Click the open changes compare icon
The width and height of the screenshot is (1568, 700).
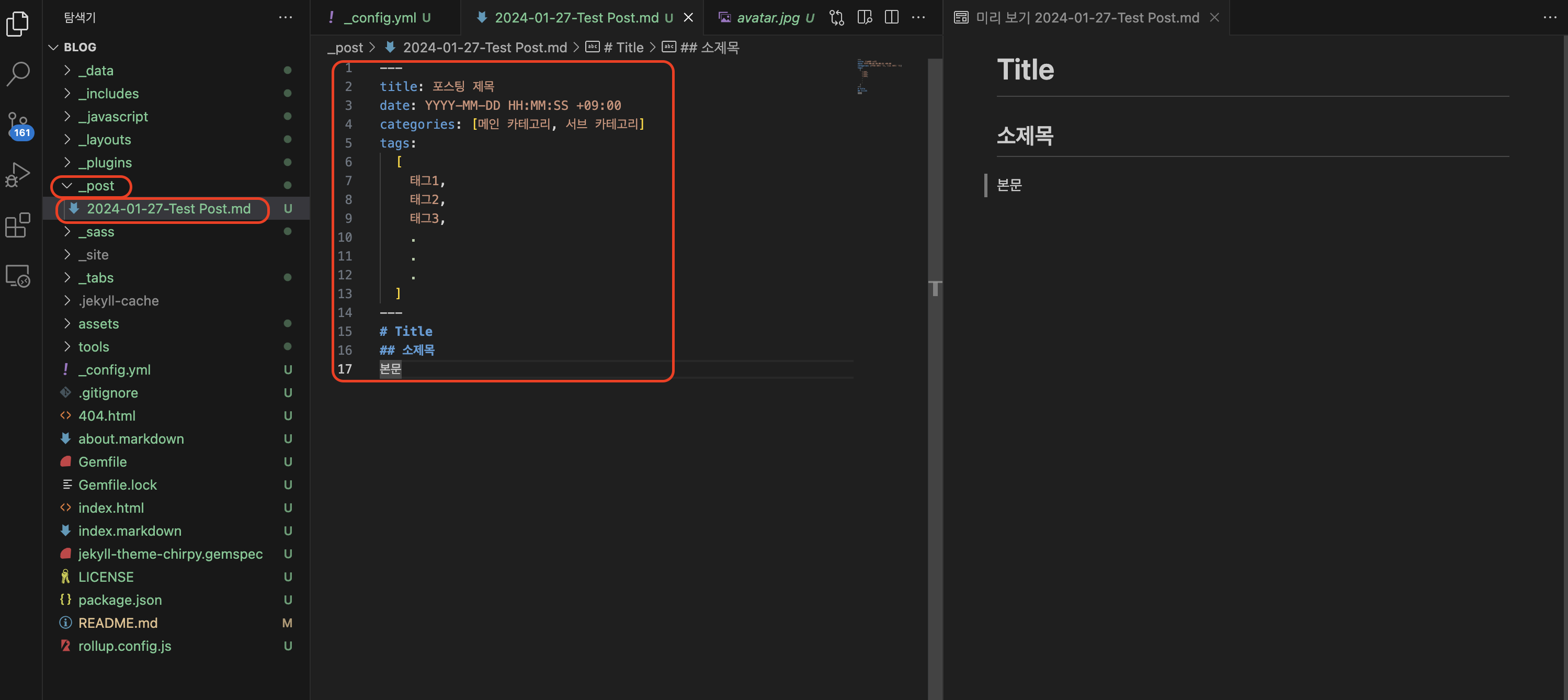coord(837,18)
